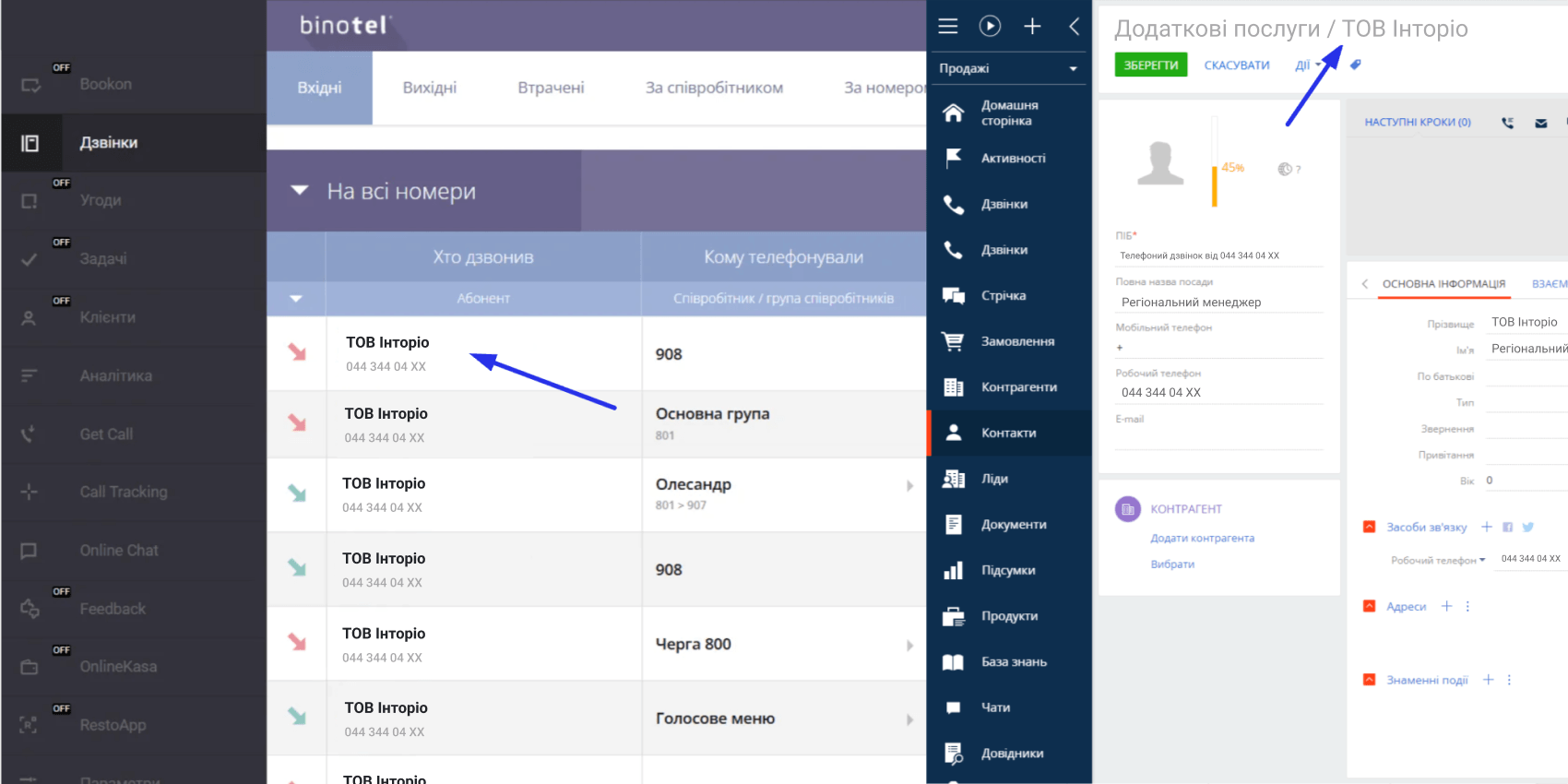
Task: Click the plus icon in the CRM top bar
Action: tap(1032, 26)
